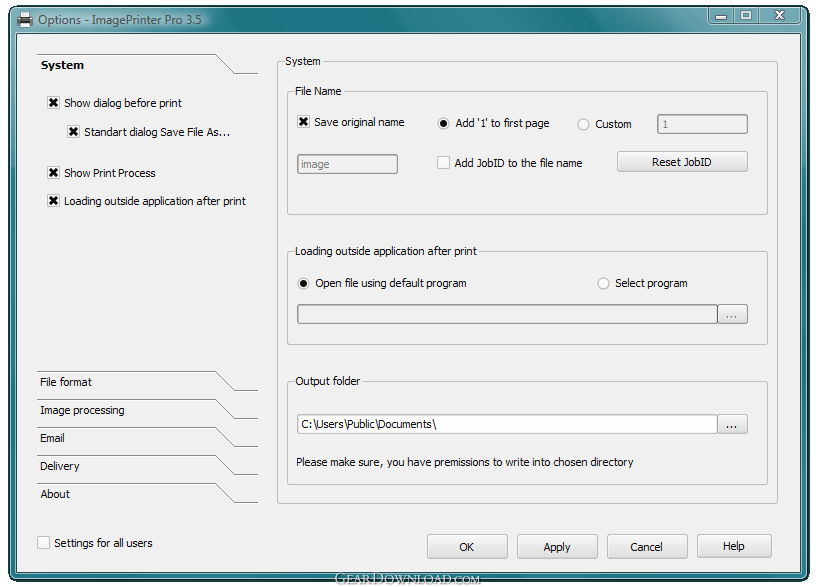
Task: Disable Loading outside application after print checkbox
Action: pyautogui.click(x=53, y=200)
